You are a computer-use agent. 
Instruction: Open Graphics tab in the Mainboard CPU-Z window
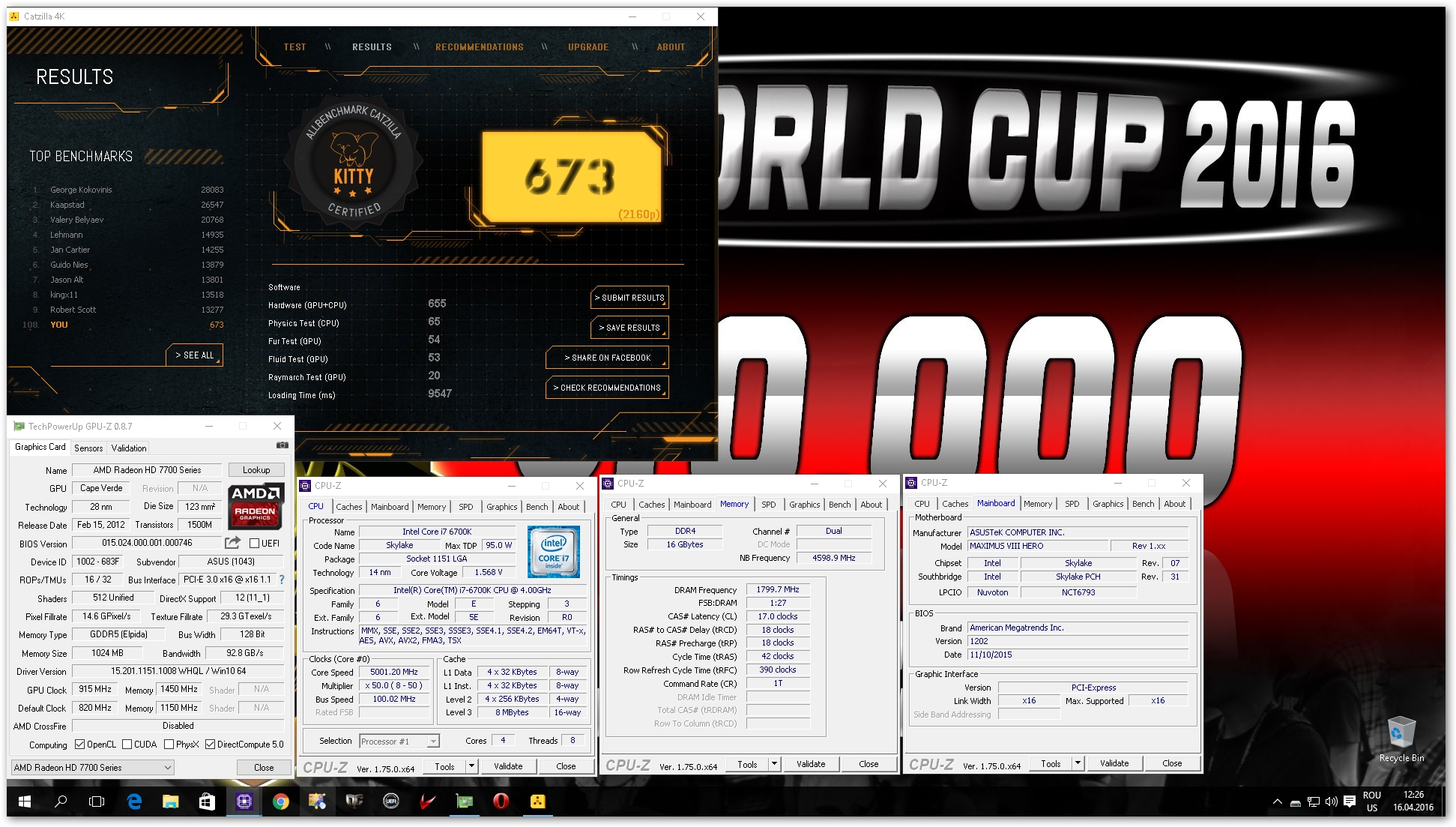(x=1108, y=504)
